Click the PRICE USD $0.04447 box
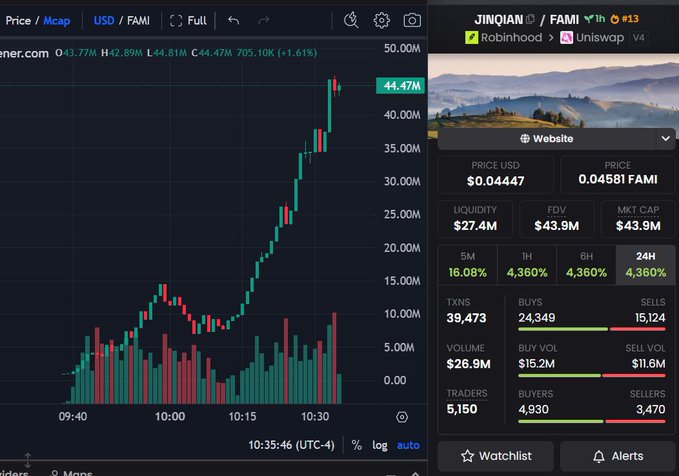The height and width of the screenshot is (476, 679). click(495, 174)
